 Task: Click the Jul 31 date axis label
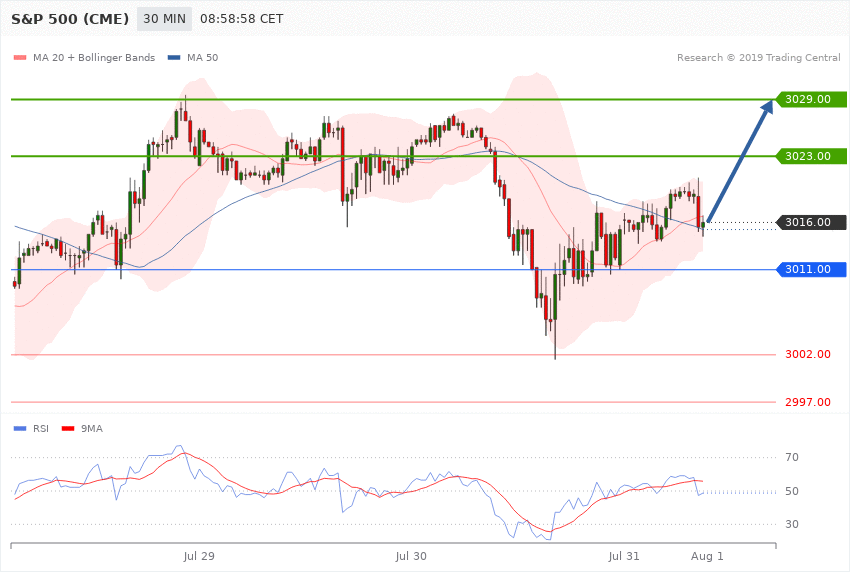[623, 556]
